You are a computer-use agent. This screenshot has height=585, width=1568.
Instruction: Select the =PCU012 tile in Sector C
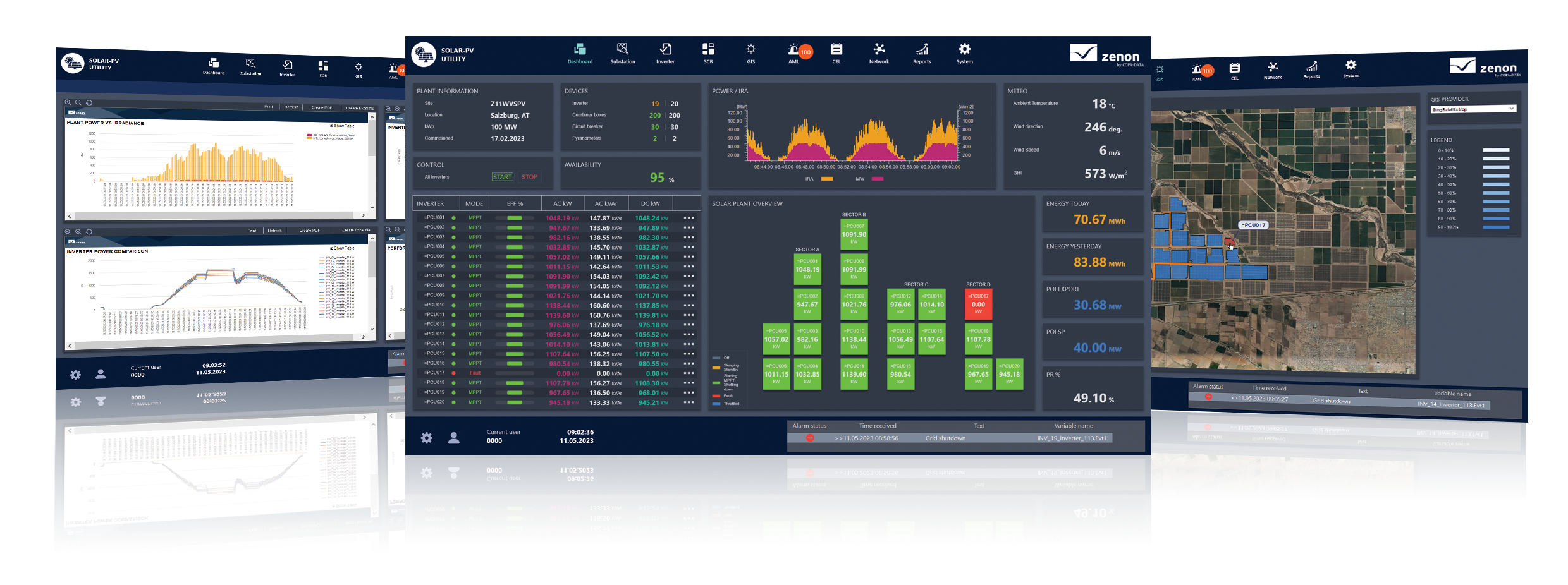(x=900, y=304)
